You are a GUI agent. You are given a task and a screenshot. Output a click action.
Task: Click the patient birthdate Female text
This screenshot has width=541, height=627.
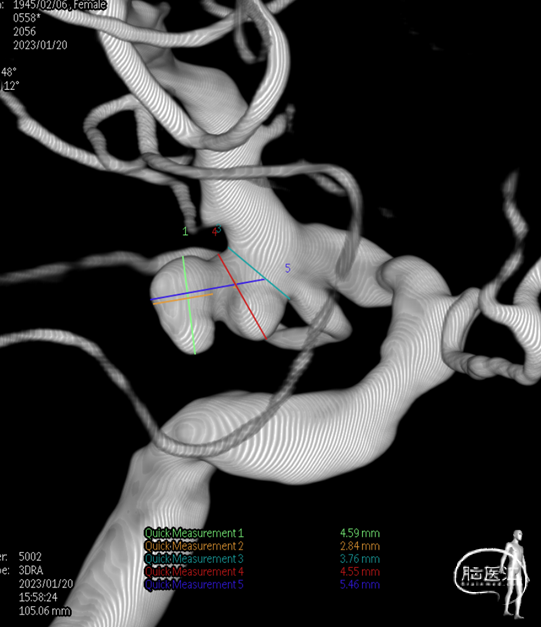pos(60,5)
